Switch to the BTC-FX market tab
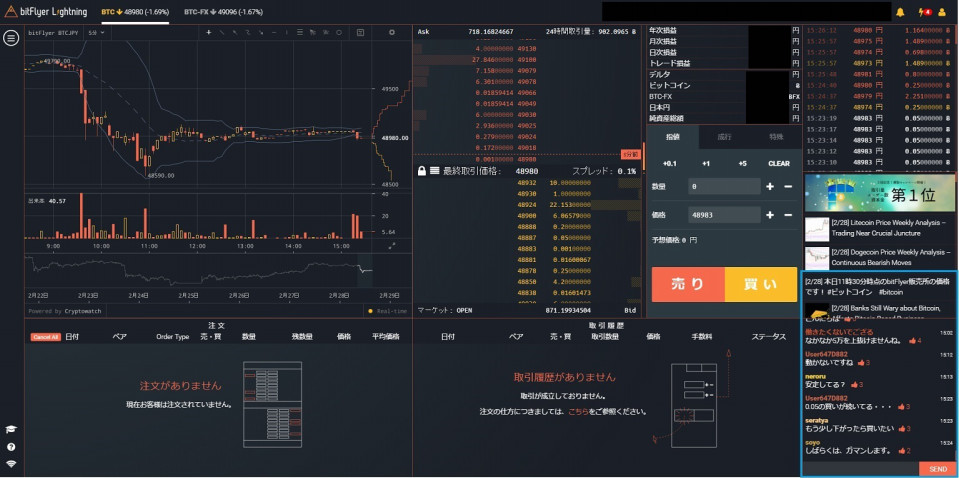 [x=224, y=12]
